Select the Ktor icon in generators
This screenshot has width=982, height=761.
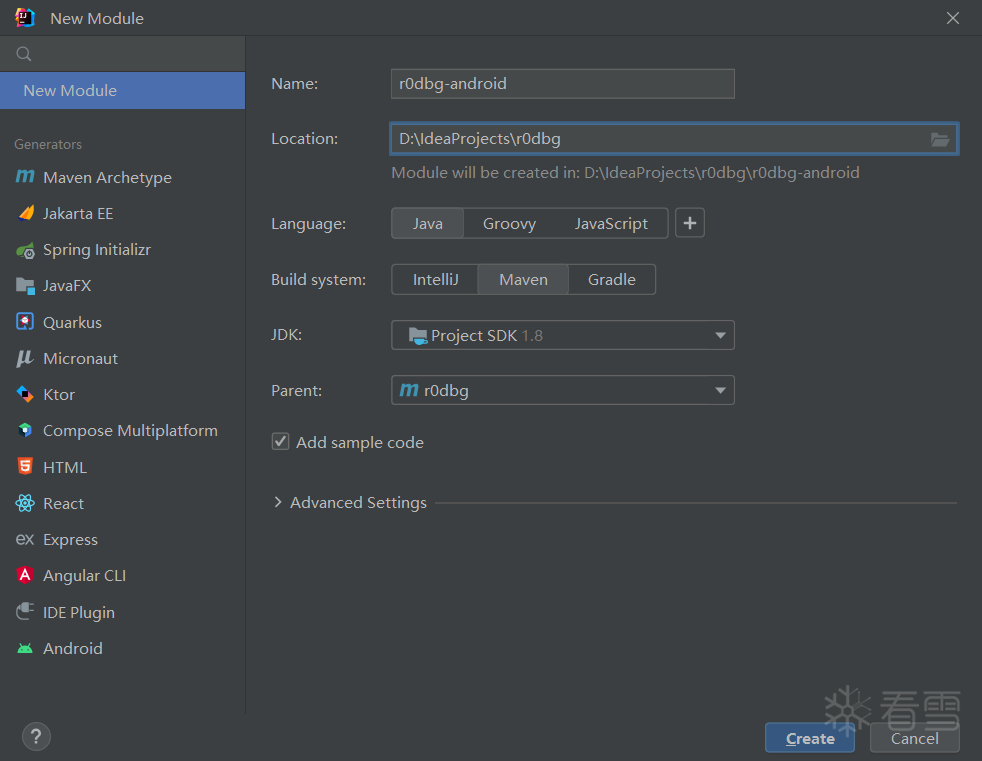(24, 394)
